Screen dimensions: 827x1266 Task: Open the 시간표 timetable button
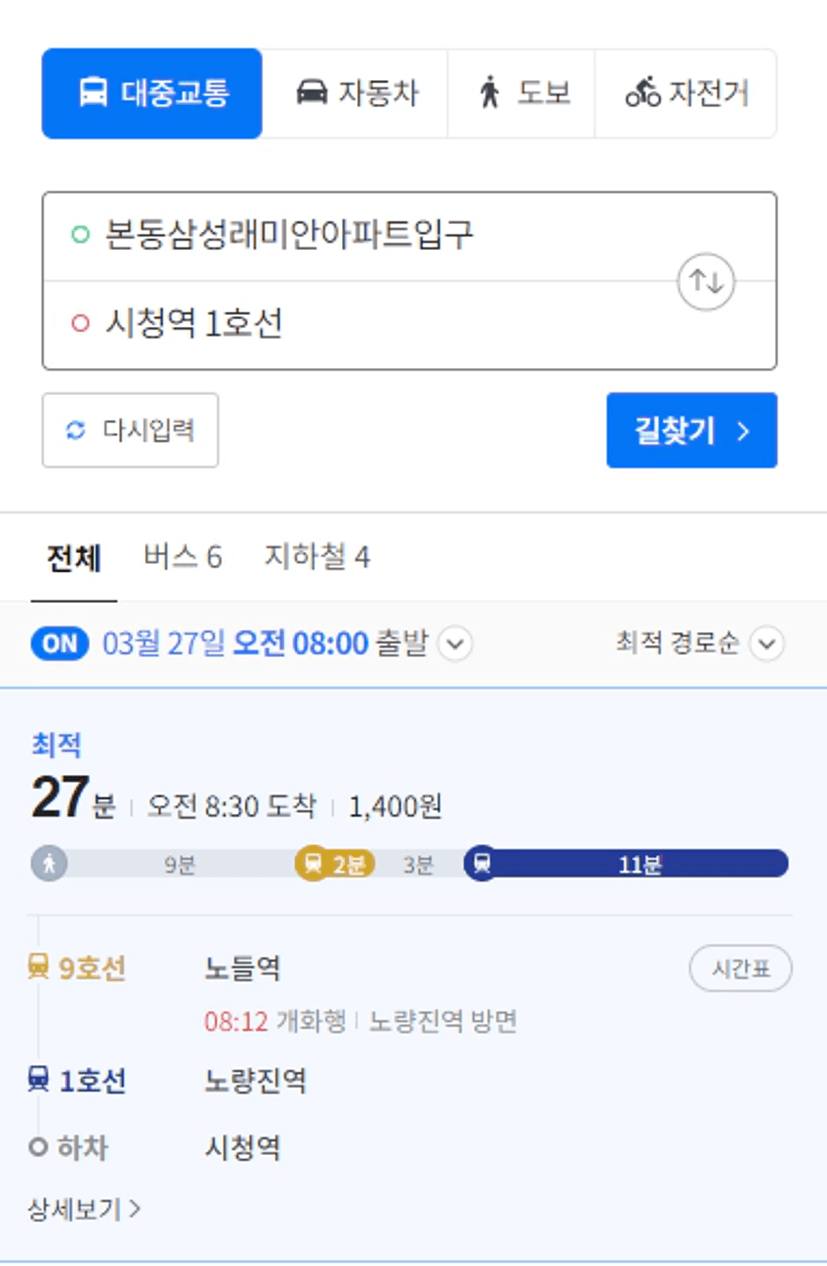pos(741,968)
